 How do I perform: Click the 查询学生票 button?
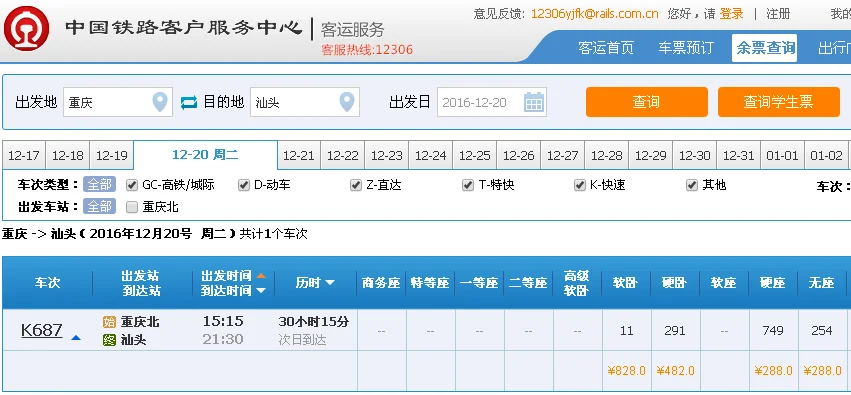(x=778, y=102)
